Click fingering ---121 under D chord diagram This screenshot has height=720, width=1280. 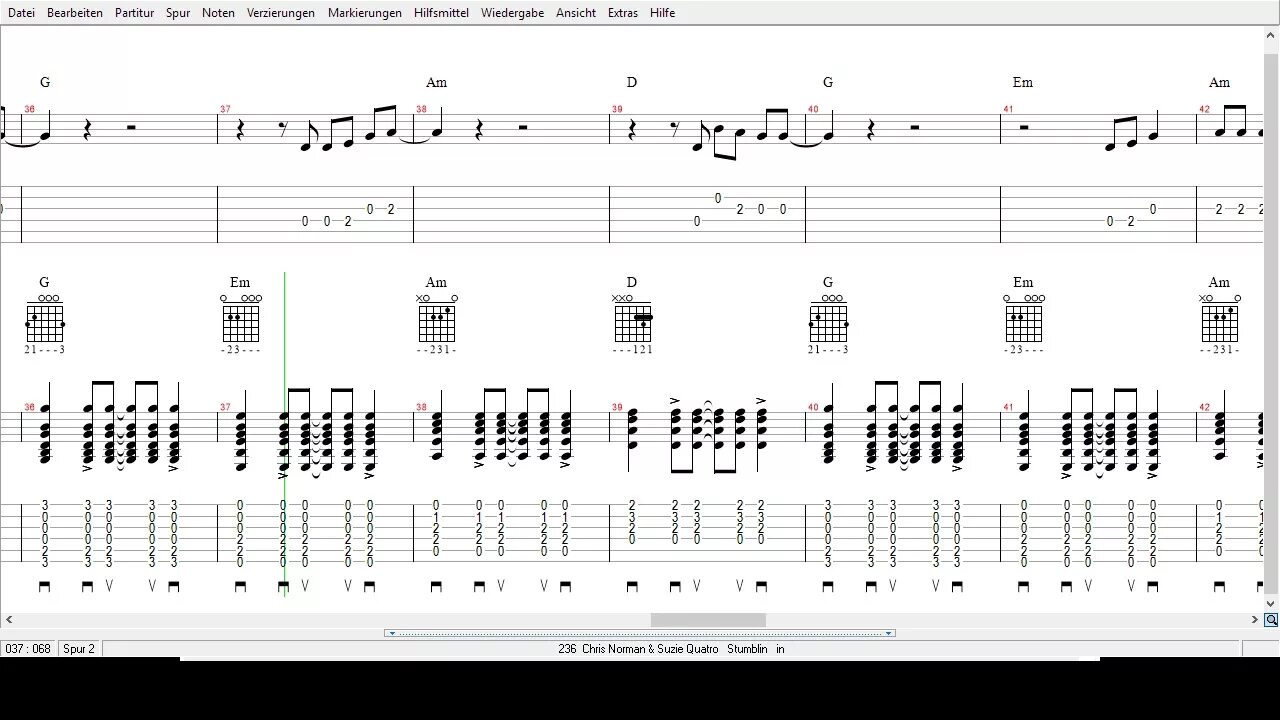point(633,350)
